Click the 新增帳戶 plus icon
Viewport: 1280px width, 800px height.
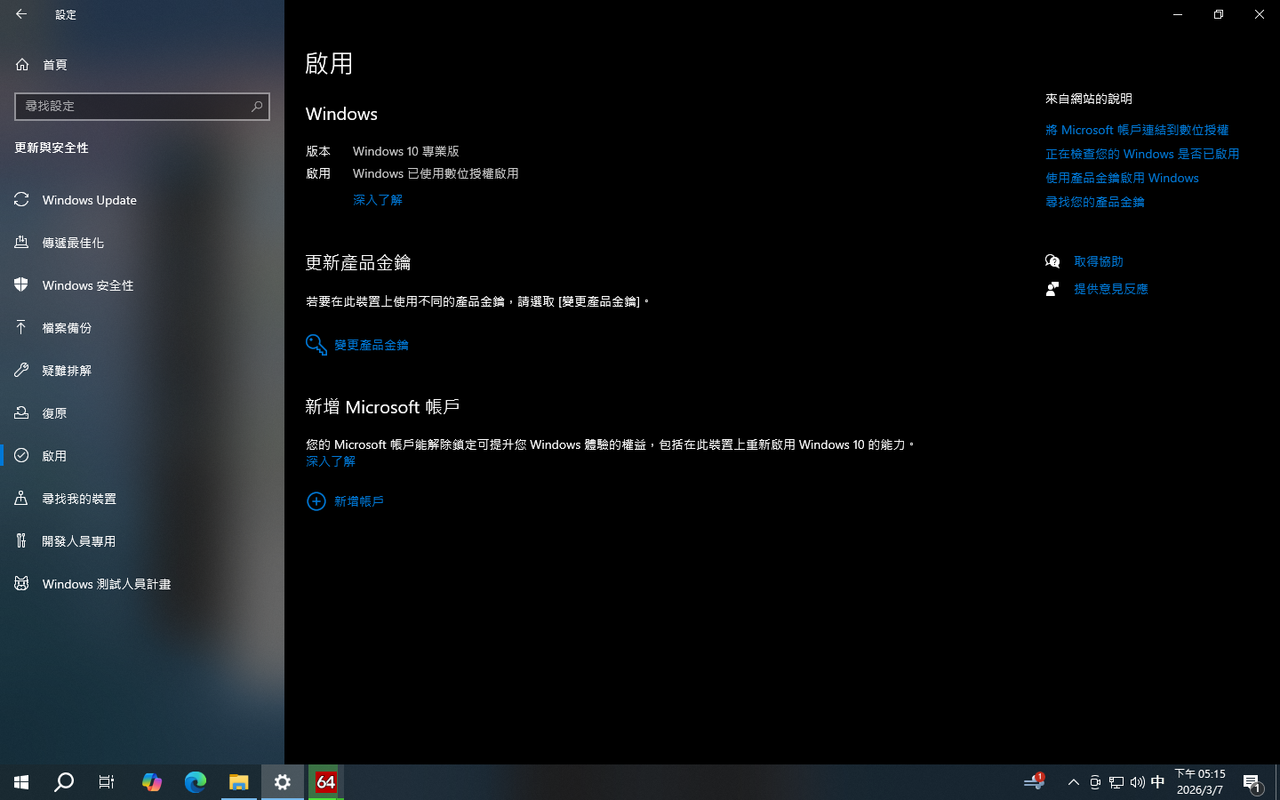pos(316,501)
